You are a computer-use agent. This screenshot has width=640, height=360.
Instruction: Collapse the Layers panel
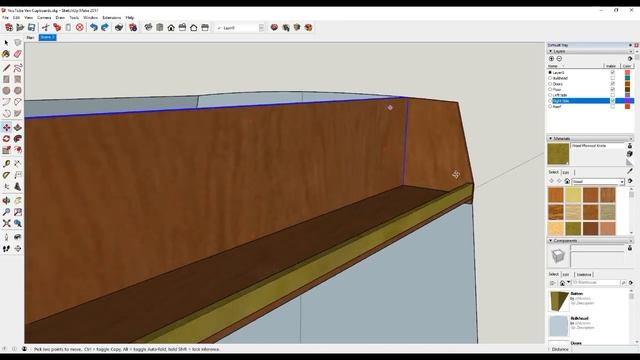click(x=551, y=51)
